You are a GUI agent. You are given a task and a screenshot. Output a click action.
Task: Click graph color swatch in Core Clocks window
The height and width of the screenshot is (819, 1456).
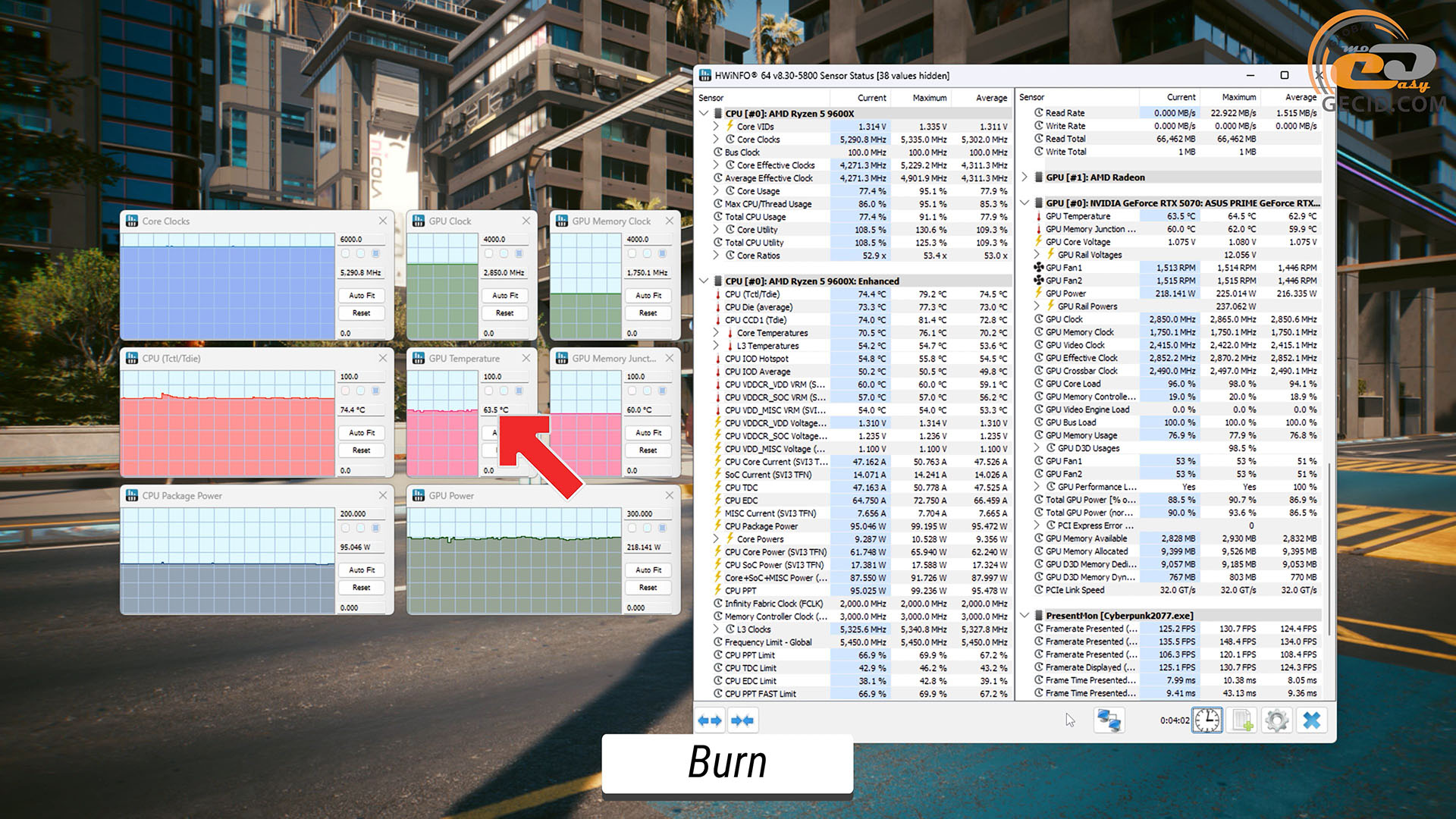point(375,253)
